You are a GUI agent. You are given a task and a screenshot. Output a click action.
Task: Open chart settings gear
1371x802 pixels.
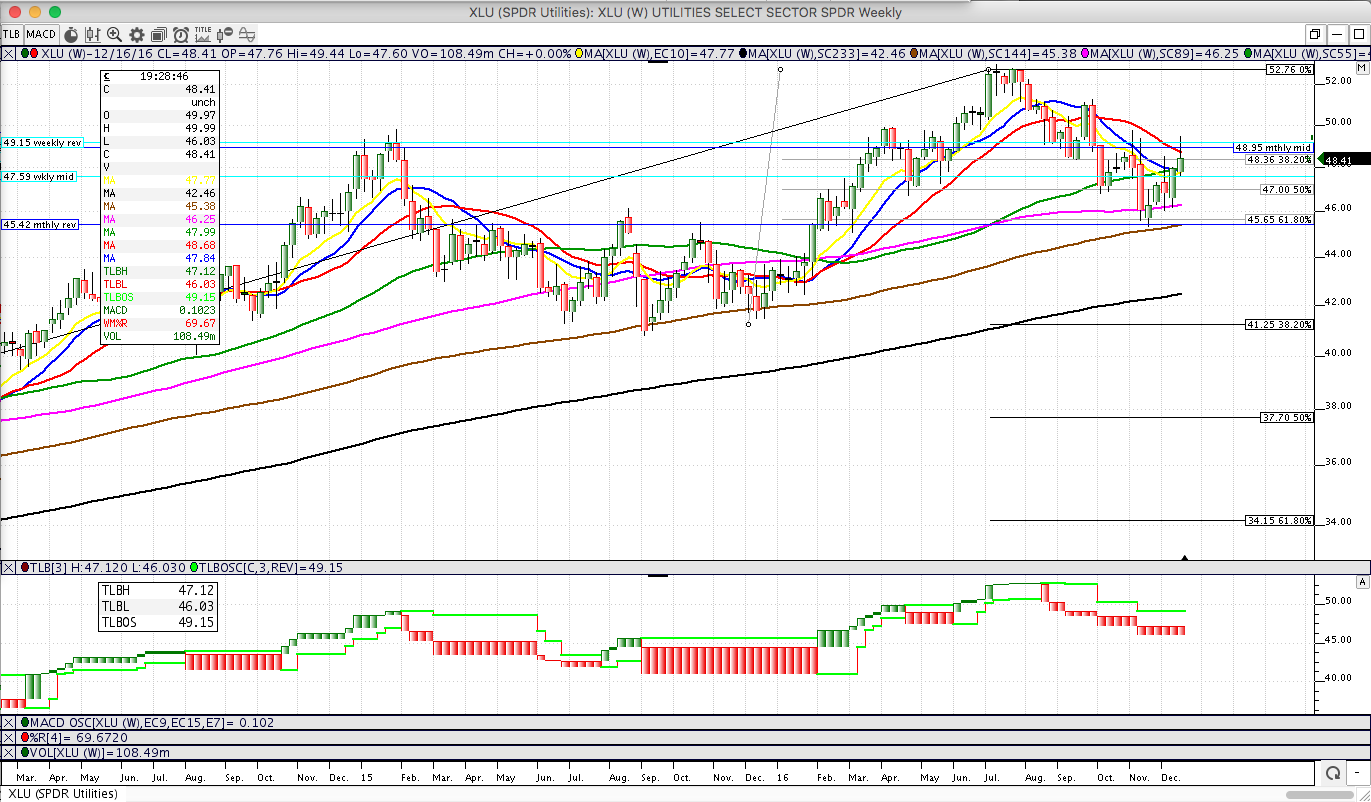pyautogui.click(x=136, y=34)
